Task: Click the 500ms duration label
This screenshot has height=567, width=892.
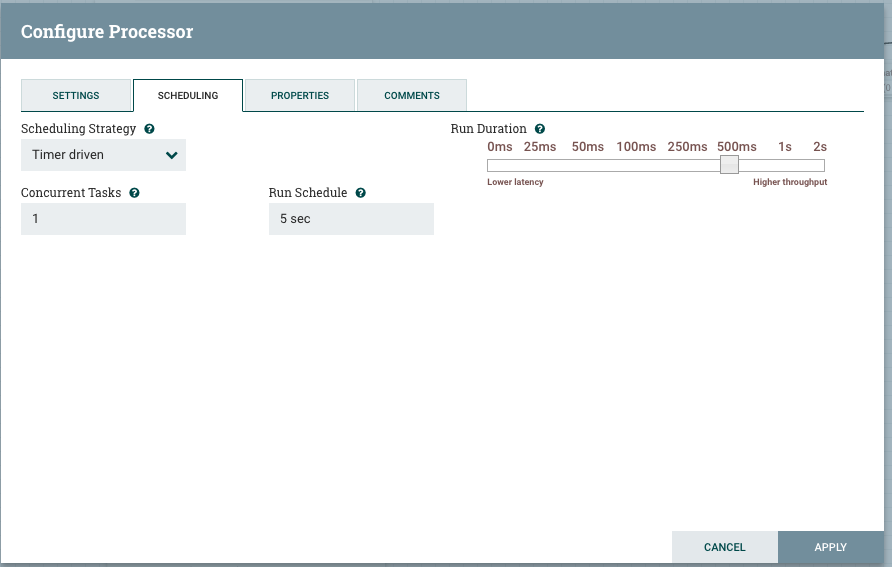Action: tap(737, 147)
